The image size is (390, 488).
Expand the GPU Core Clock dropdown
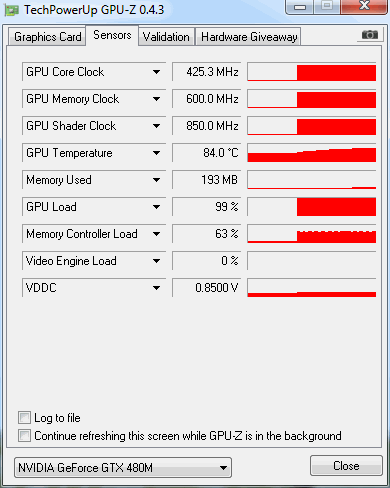click(156, 72)
